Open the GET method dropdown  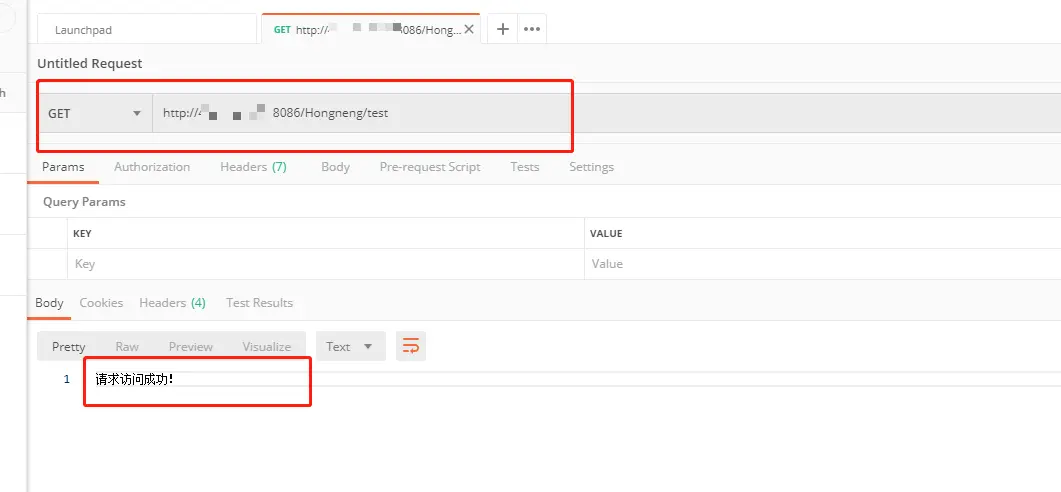95,113
